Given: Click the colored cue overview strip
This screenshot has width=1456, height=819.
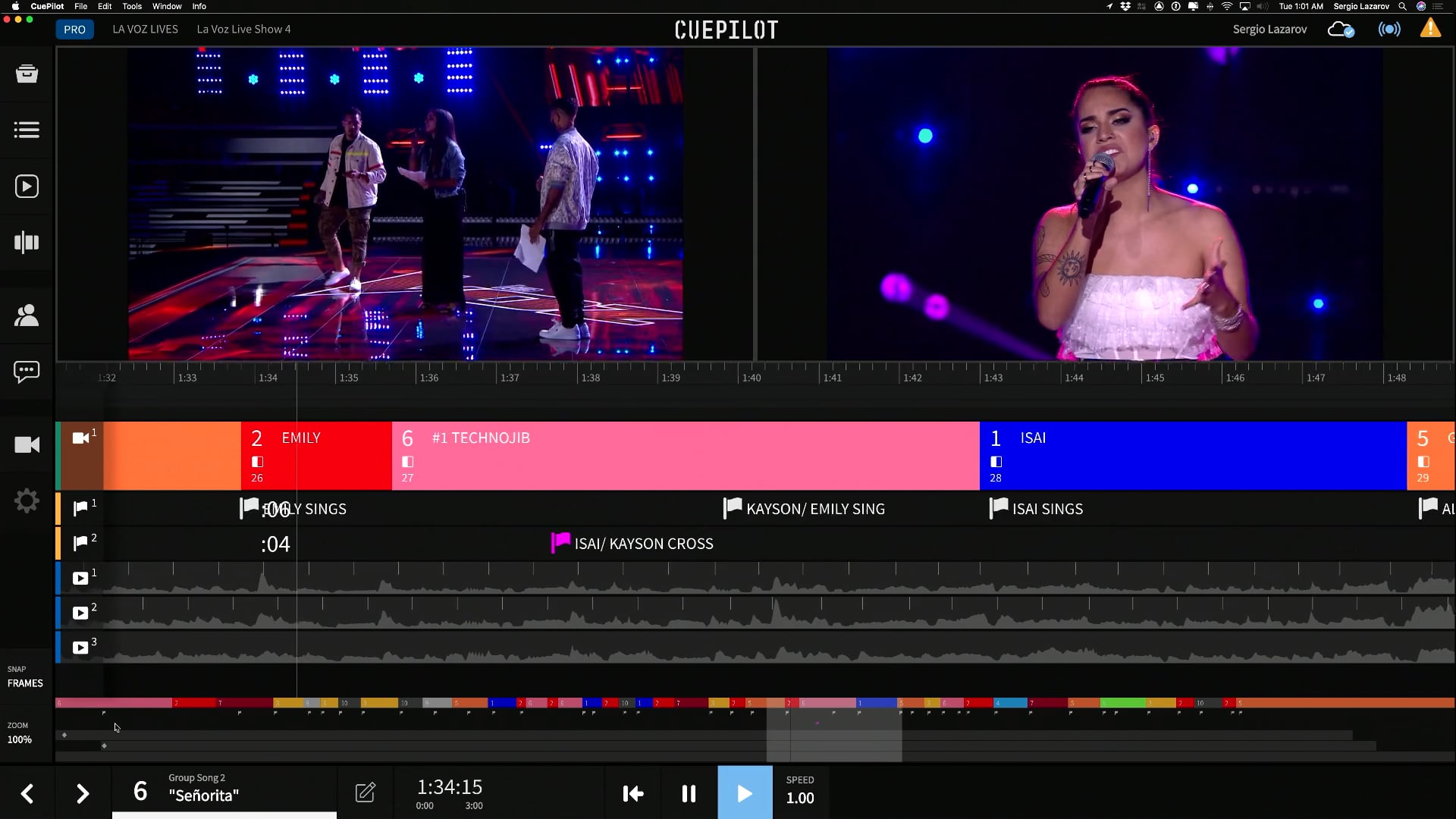Looking at the screenshot, I should click(755, 703).
